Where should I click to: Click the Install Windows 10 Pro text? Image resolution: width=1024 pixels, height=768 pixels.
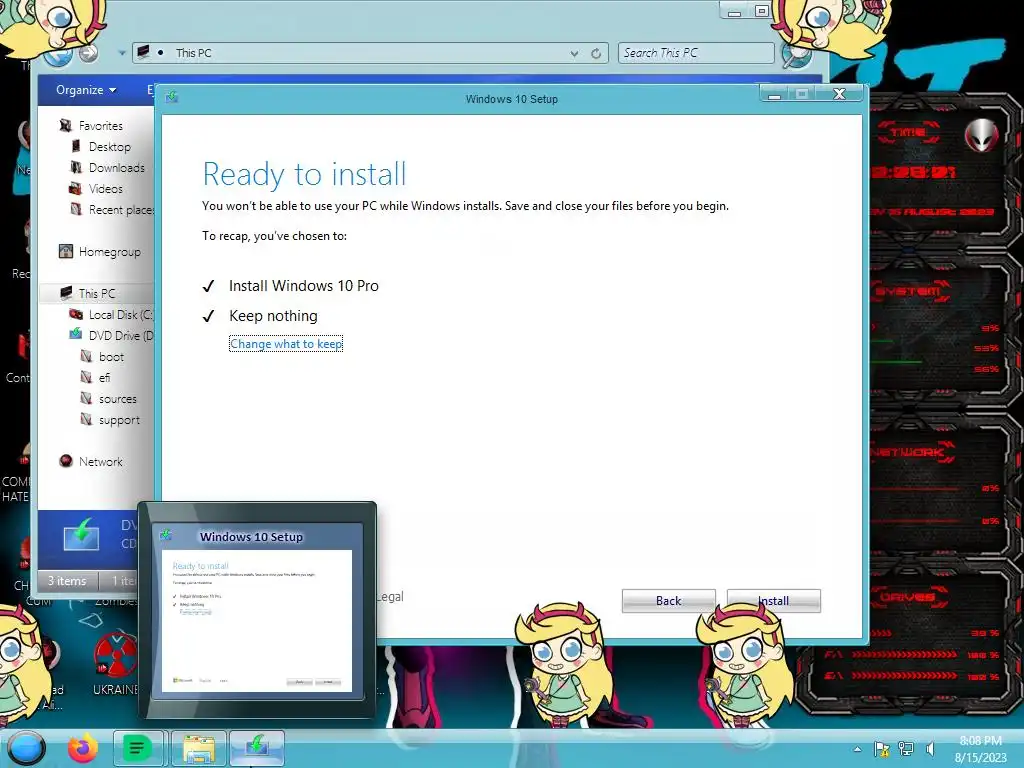click(x=304, y=286)
